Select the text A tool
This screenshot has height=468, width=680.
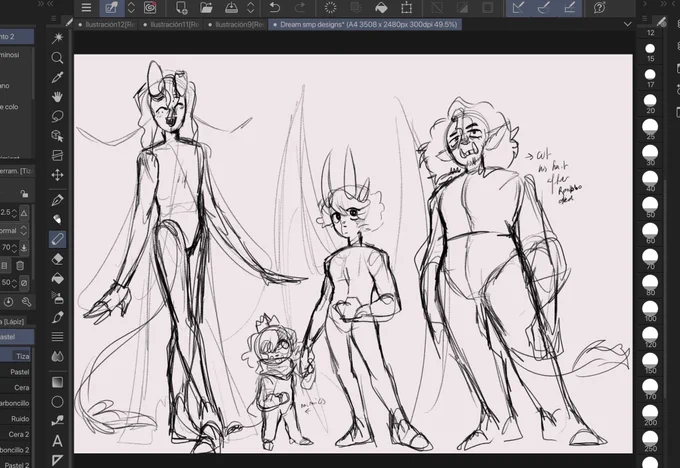[x=57, y=441]
